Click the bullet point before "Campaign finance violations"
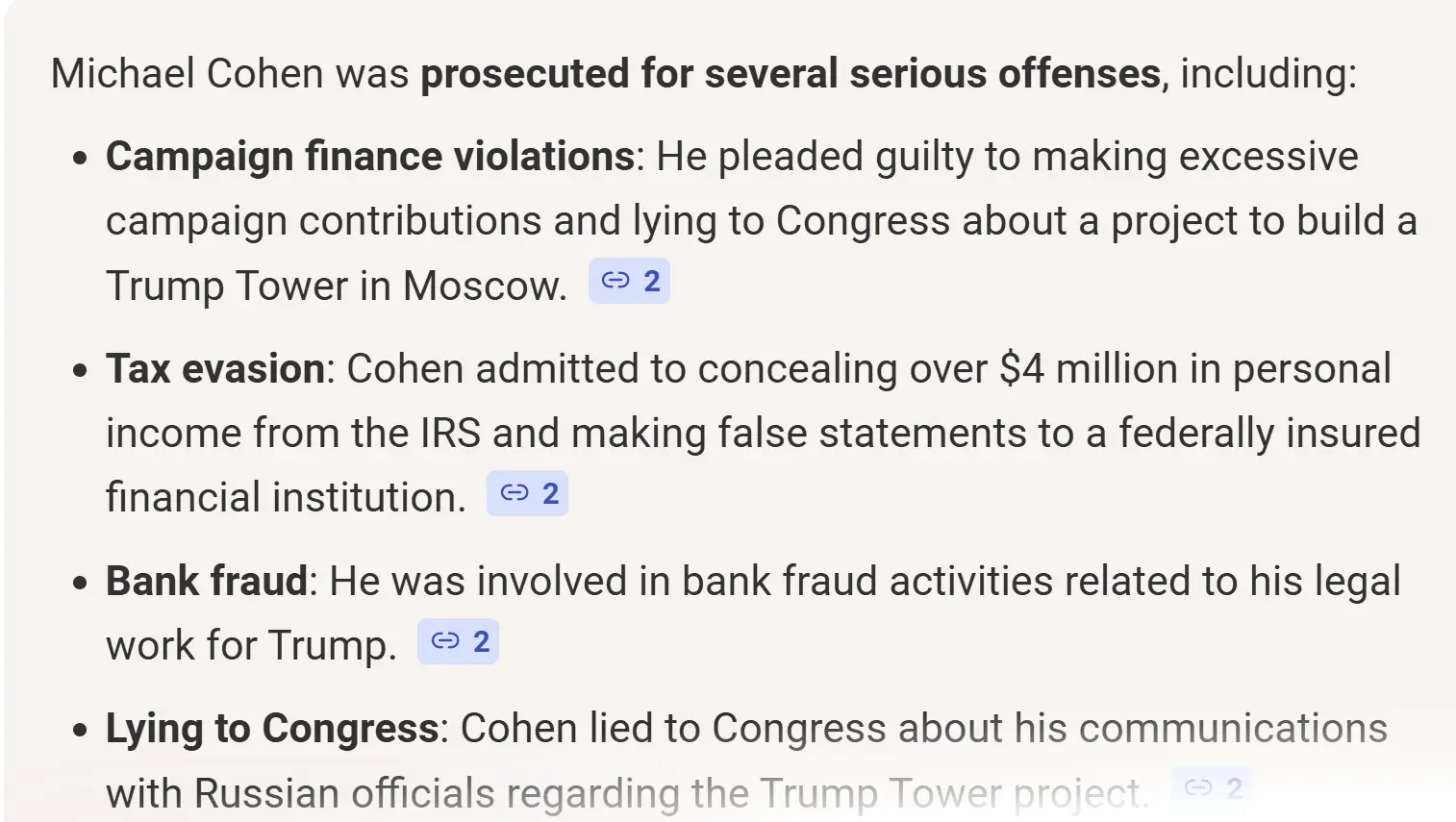Screen dimensions: 1456x822 tap(81, 158)
